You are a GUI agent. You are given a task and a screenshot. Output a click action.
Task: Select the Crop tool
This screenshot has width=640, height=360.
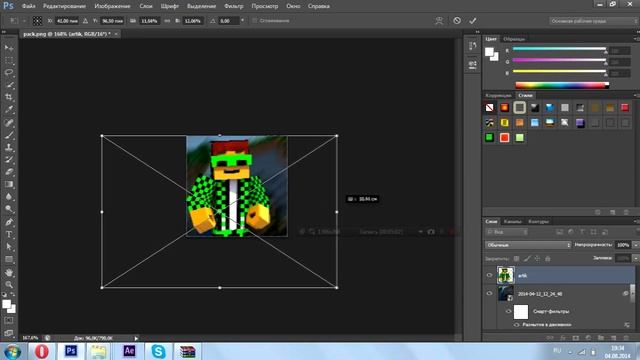(x=9, y=97)
